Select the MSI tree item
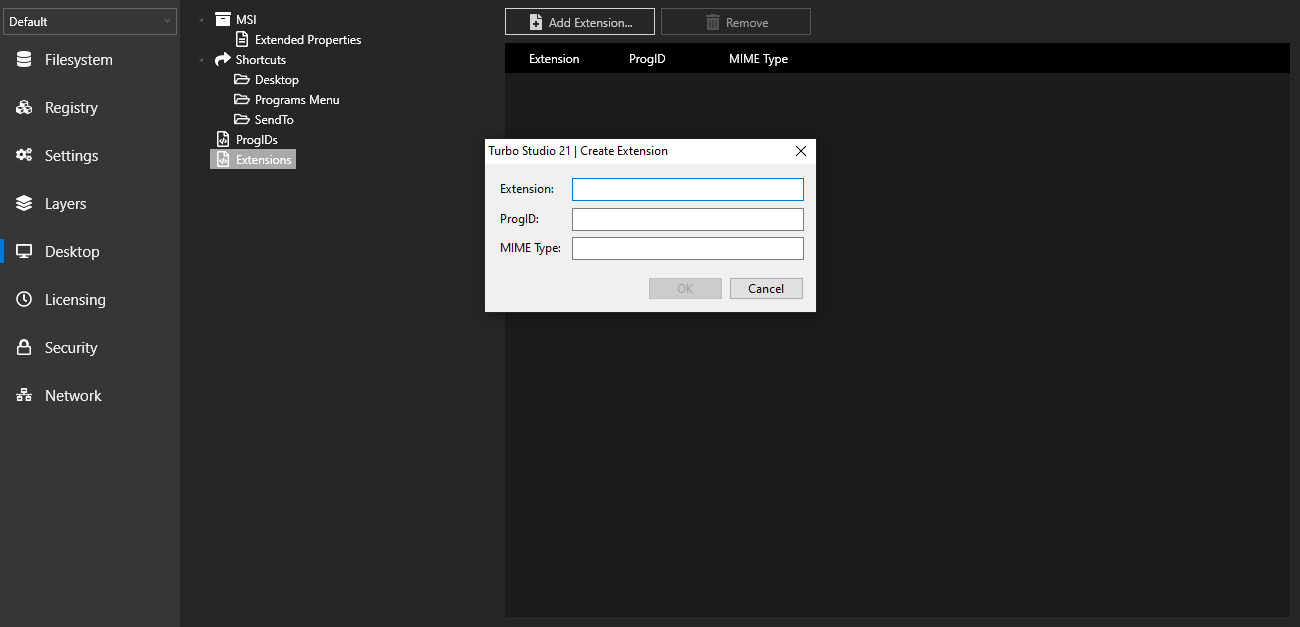 pos(246,20)
